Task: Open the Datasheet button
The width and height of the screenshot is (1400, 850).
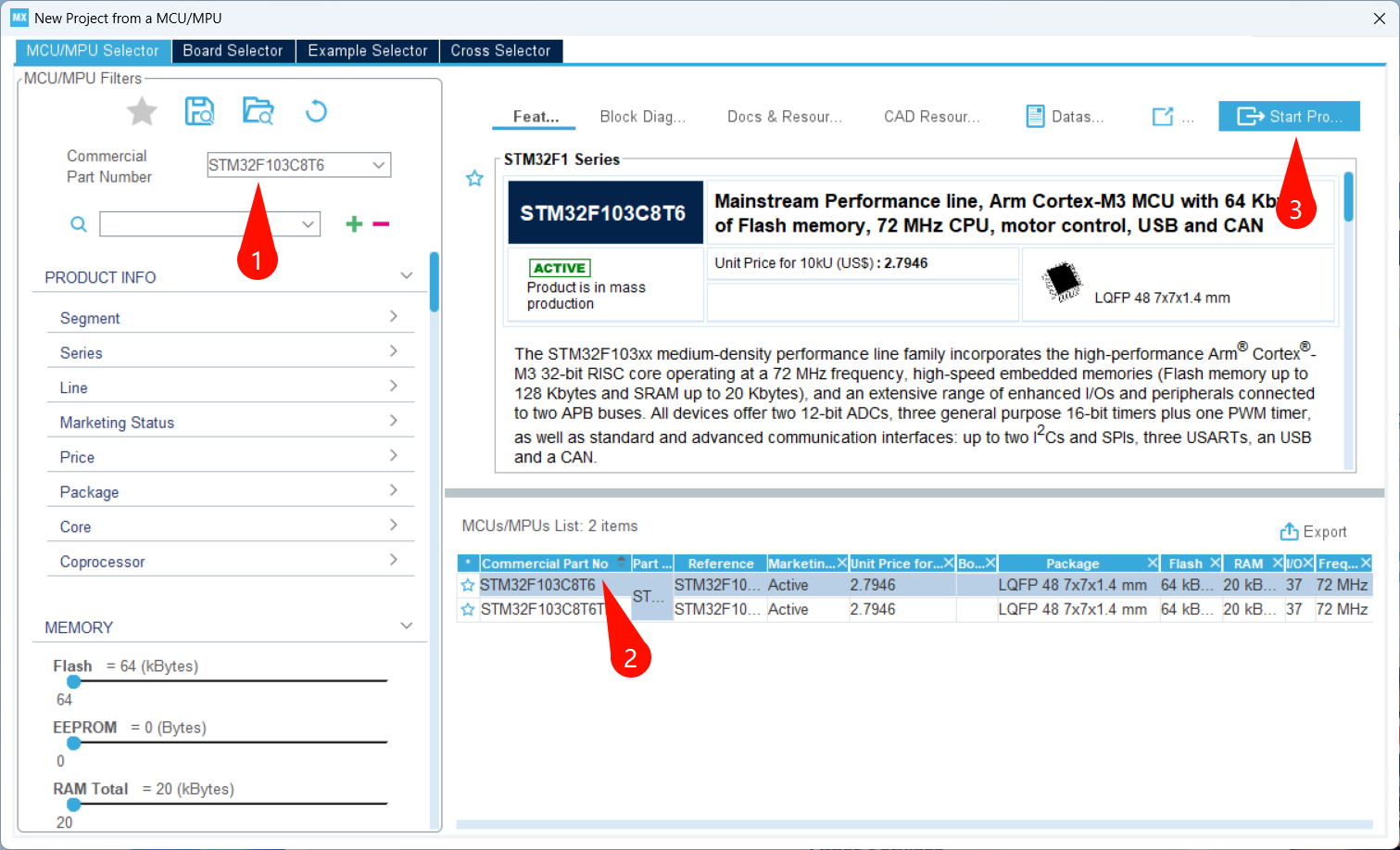Action: tap(1066, 117)
